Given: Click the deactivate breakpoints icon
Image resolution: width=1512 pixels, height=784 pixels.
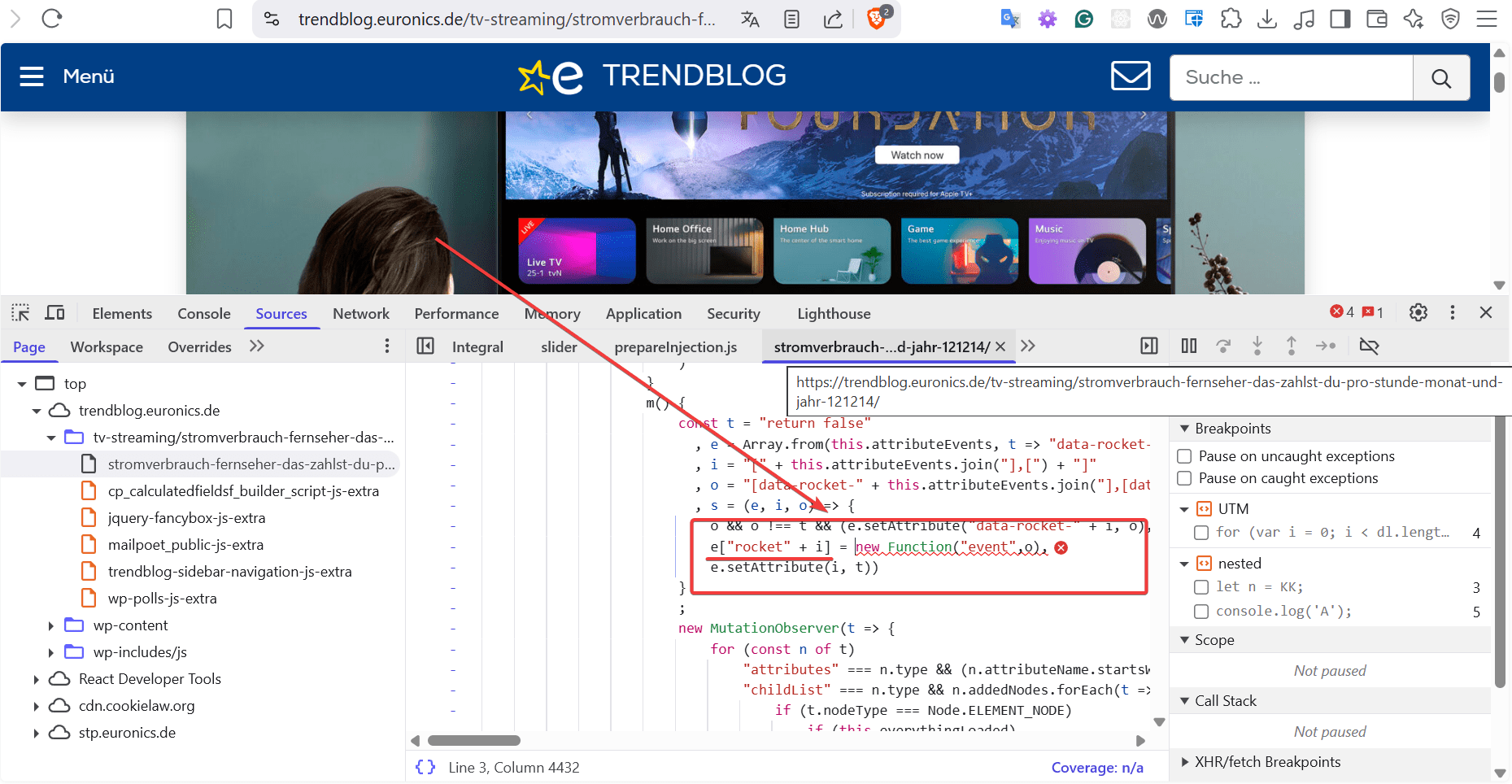Looking at the screenshot, I should (x=1369, y=346).
